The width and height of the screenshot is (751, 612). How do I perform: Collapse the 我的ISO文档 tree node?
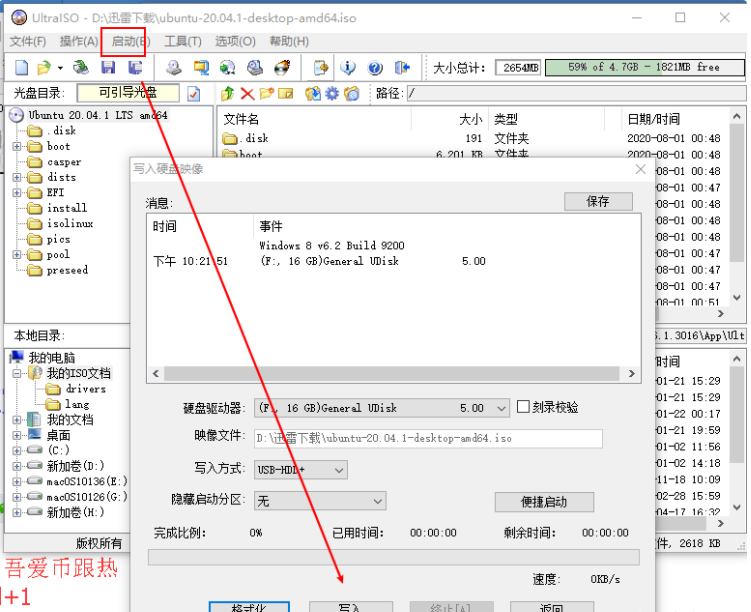(17, 373)
